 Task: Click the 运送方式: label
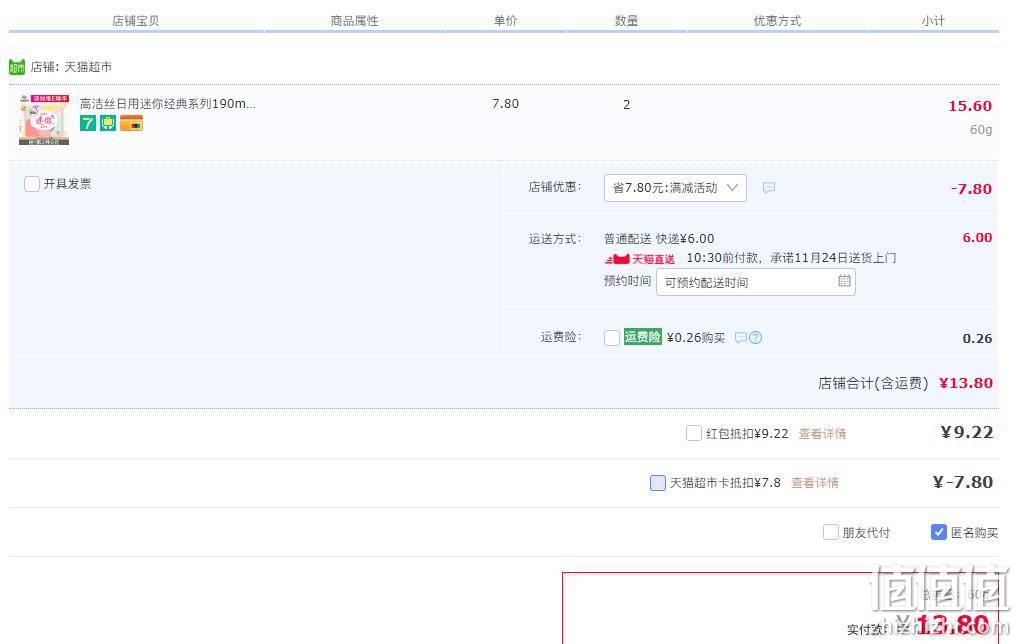(554, 239)
